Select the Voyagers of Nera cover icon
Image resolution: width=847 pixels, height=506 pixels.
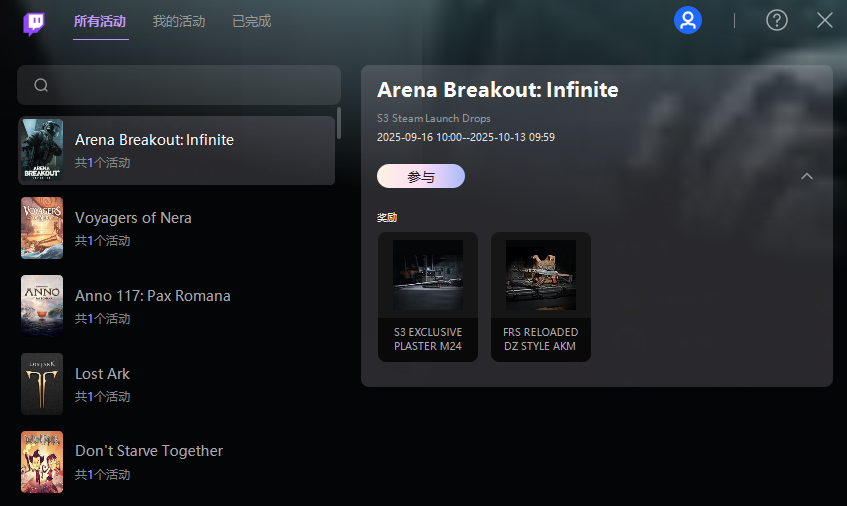click(x=42, y=228)
